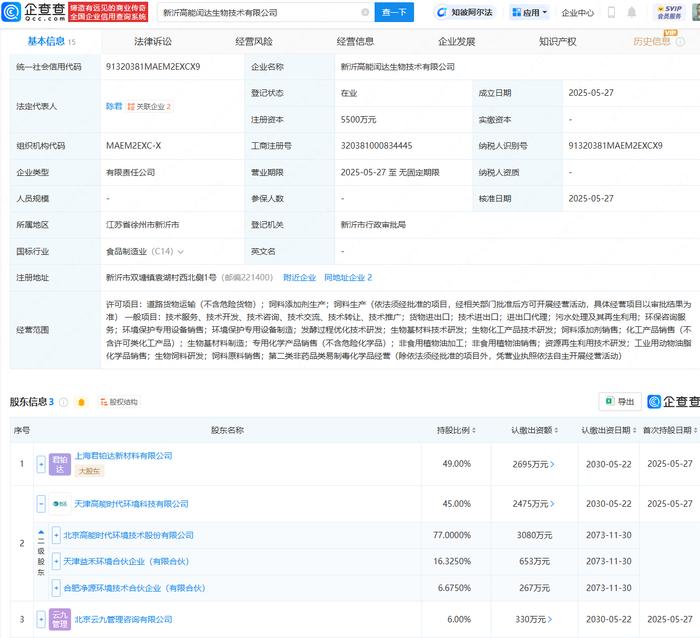Switch to 经营风险 tab
Image resolution: width=700 pixels, height=638 pixels.
click(254, 42)
